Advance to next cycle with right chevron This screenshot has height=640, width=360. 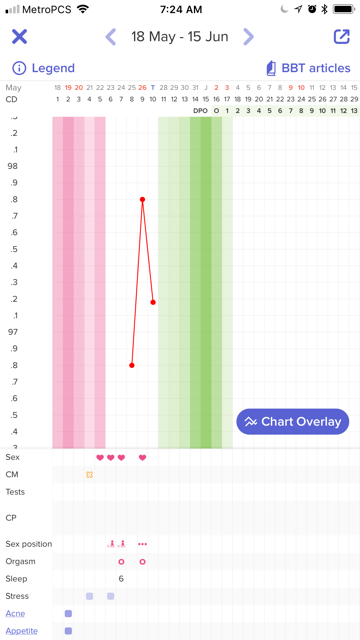click(x=248, y=37)
